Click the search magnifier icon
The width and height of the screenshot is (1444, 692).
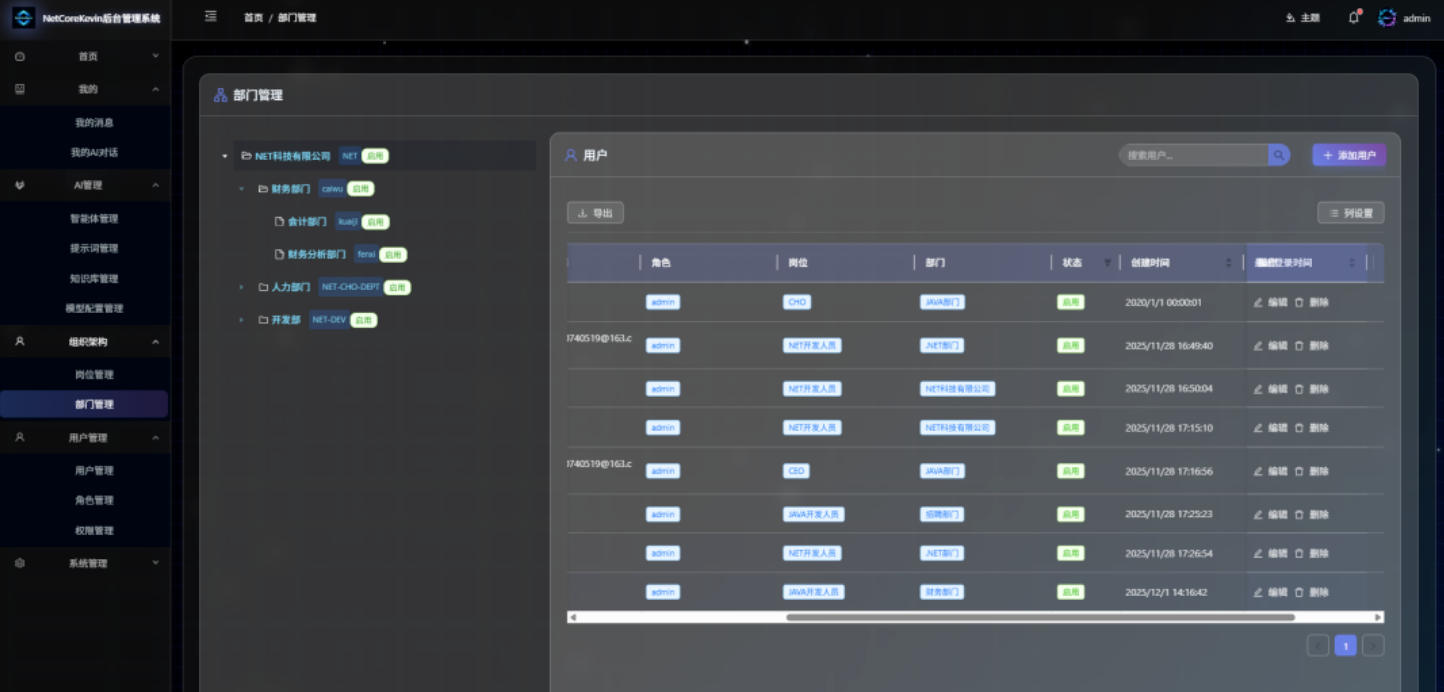[1278, 155]
